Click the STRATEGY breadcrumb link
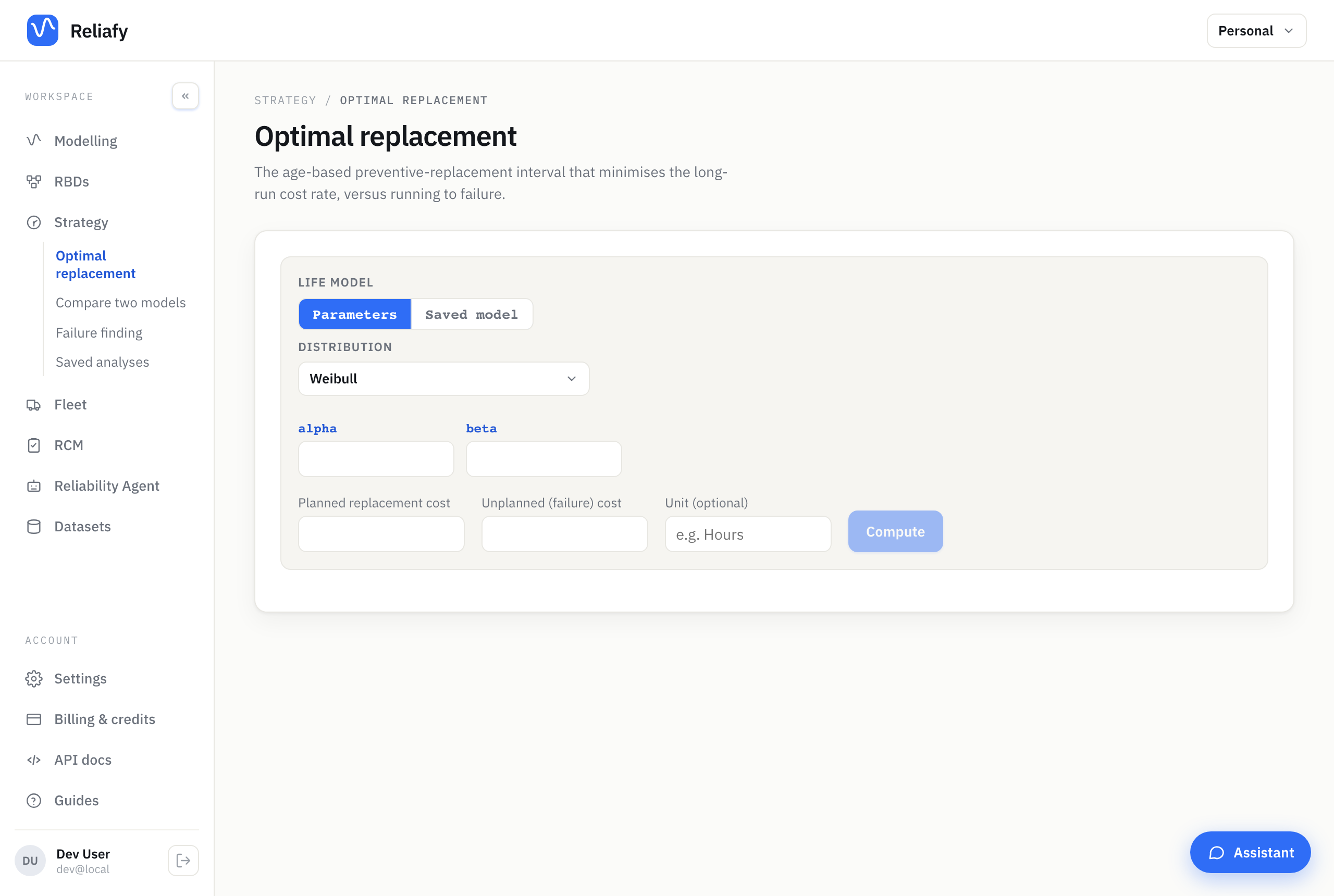1334x896 pixels. click(x=285, y=101)
